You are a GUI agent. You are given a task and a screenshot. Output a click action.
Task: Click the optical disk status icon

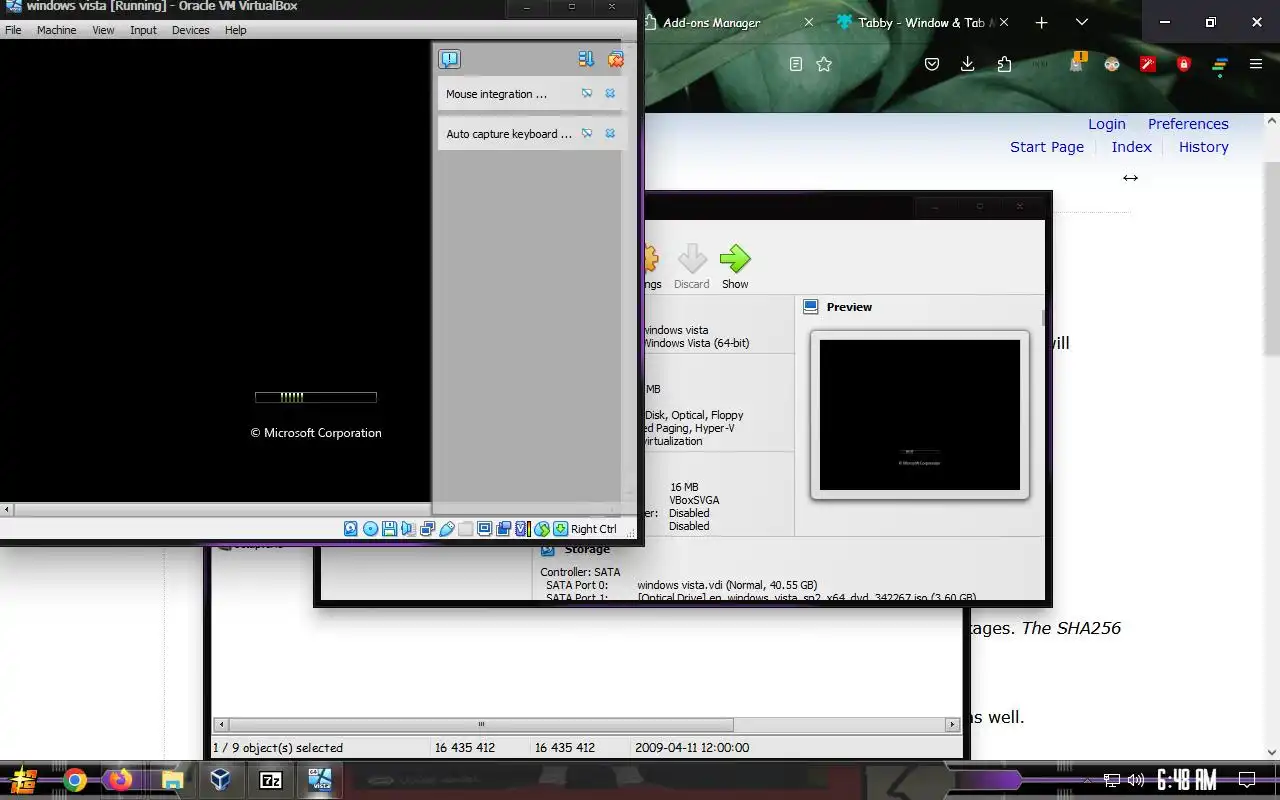click(370, 529)
